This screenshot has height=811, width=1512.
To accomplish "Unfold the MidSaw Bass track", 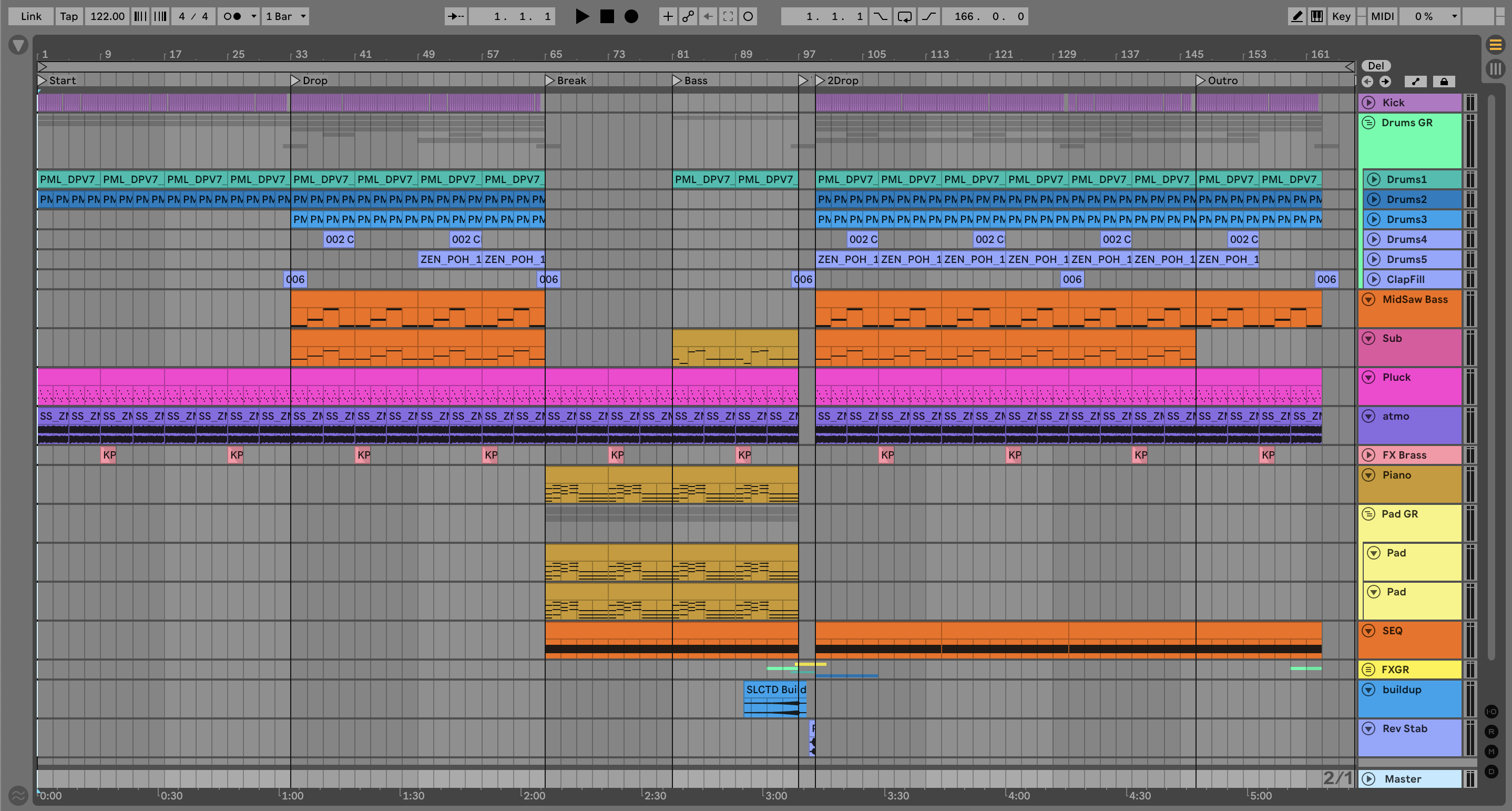I will coord(1368,299).
